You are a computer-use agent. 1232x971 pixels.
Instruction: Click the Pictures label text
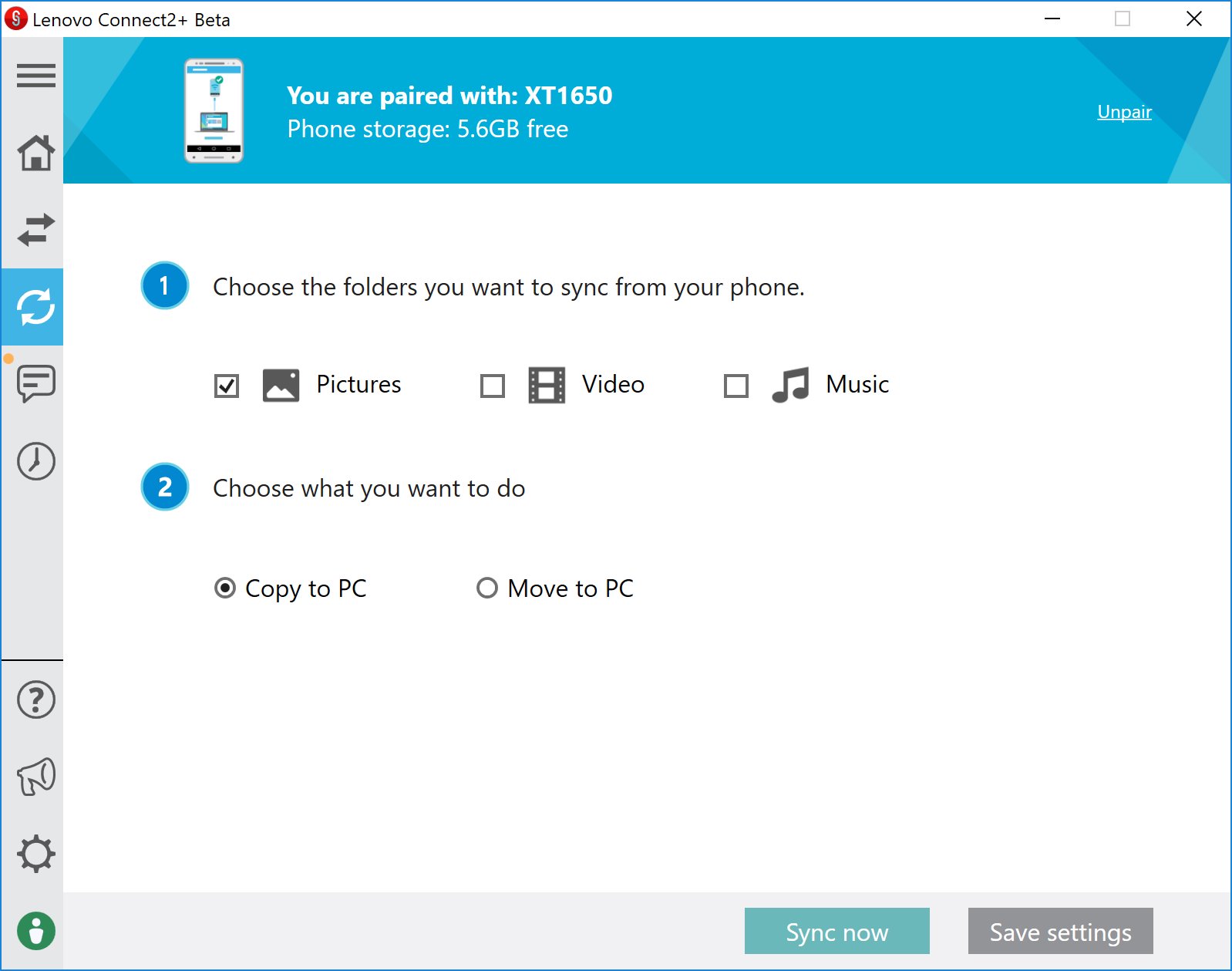click(x=358, y=384)
